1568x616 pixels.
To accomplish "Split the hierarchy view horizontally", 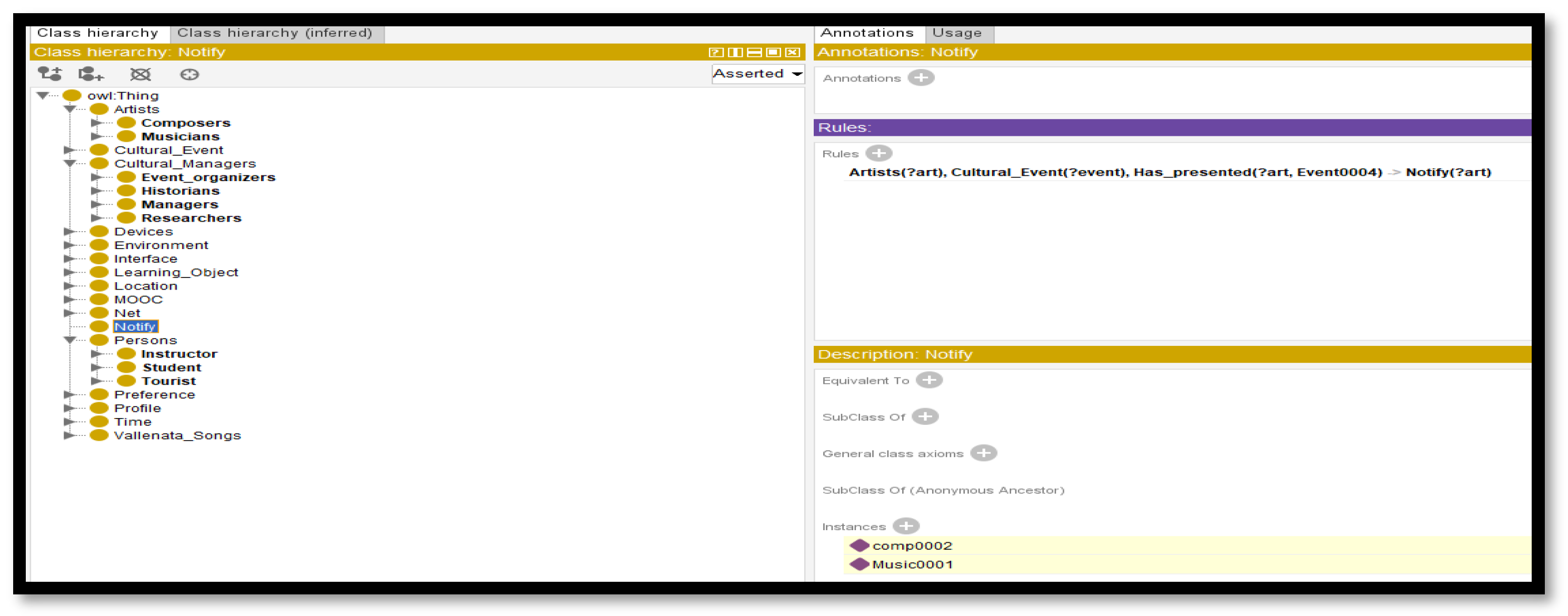I will click(x=754, y=52).
